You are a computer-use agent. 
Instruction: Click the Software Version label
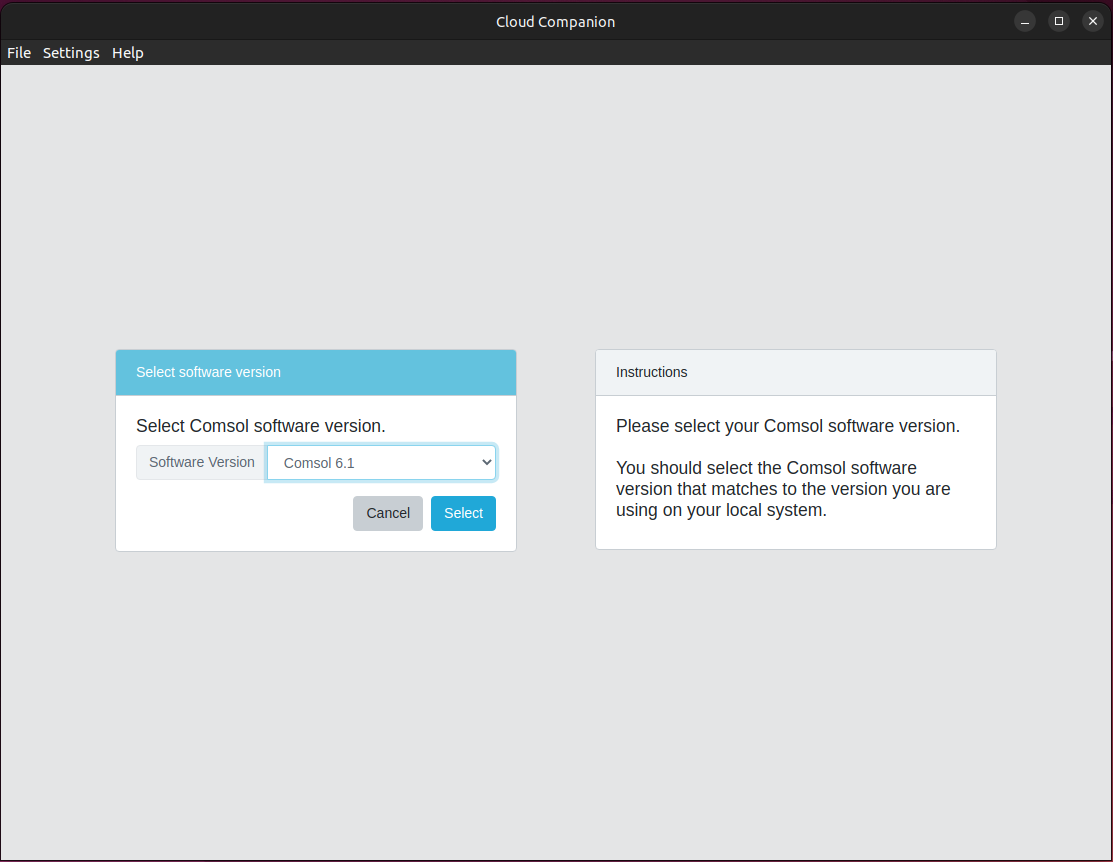point(202,462)
